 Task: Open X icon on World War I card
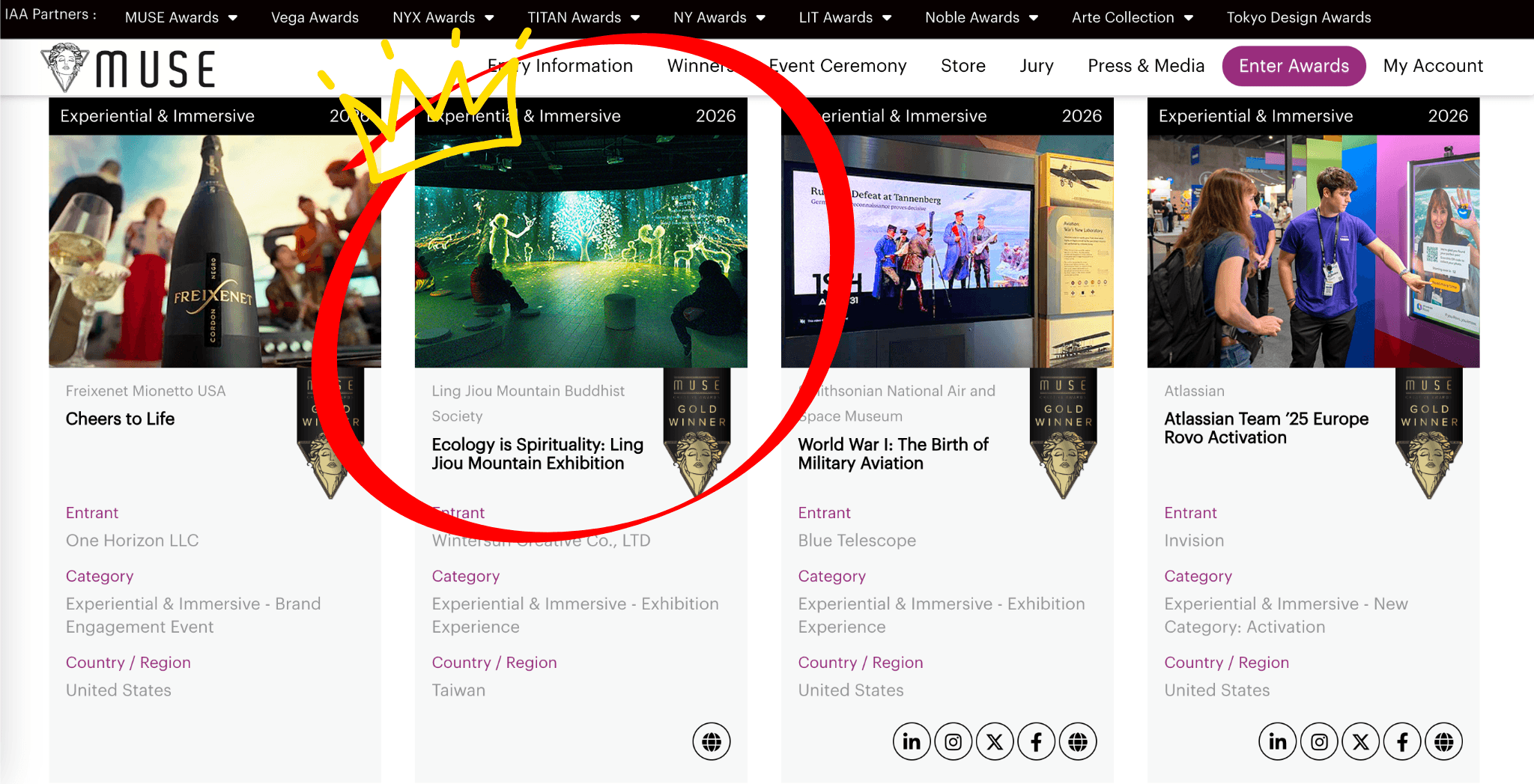coord(995,742)
